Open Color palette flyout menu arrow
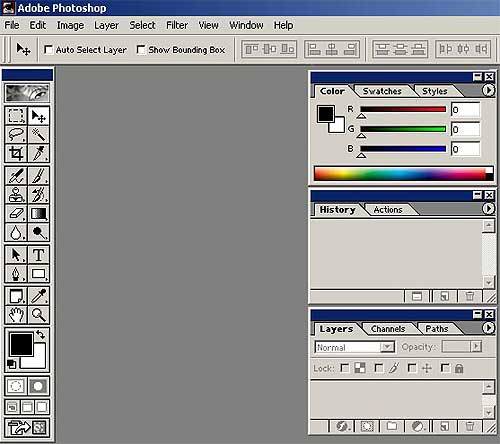Image resolution: width=500 pixels, height=444 pixels. (488, 90)
